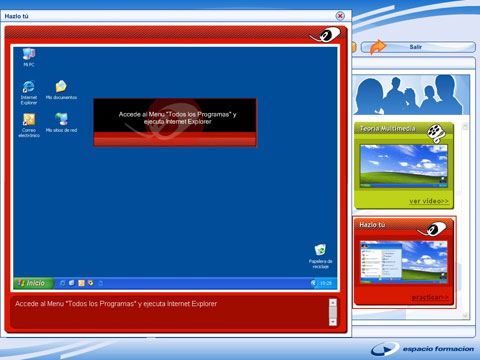
Task: Open the ver video link
Action: [x=429, y=201]
